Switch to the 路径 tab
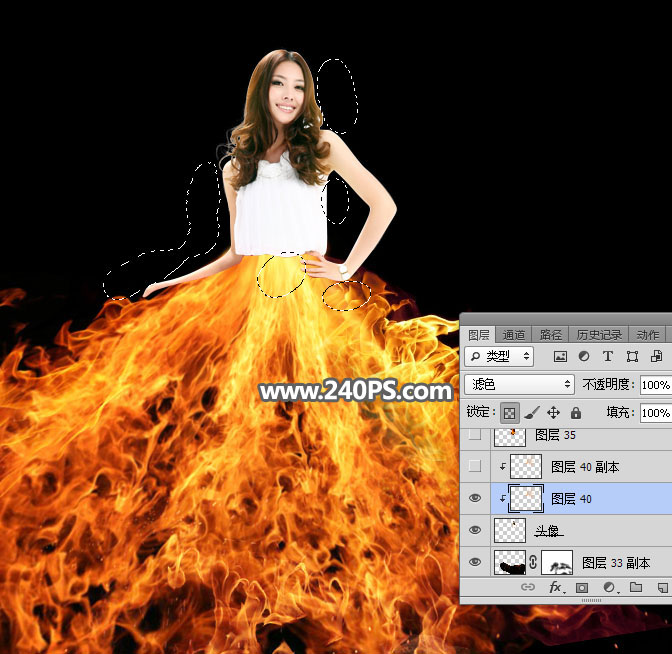 coord(550,335)
